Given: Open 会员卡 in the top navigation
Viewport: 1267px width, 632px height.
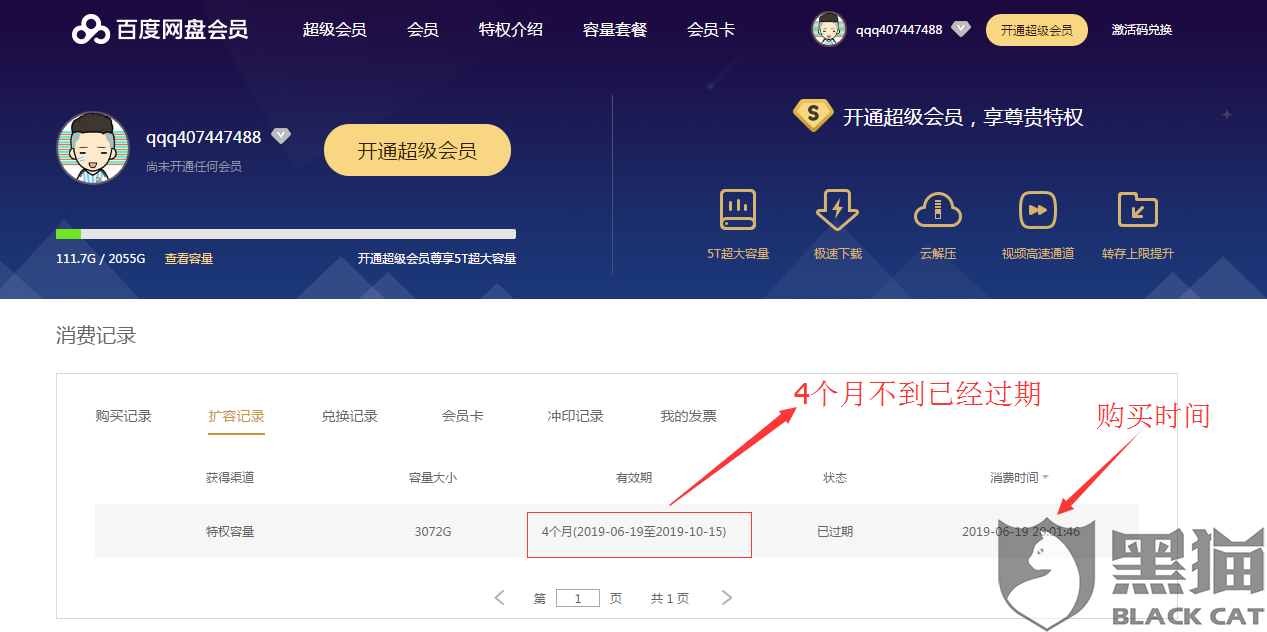Looking at the screenshot, I should click(711, 30).
